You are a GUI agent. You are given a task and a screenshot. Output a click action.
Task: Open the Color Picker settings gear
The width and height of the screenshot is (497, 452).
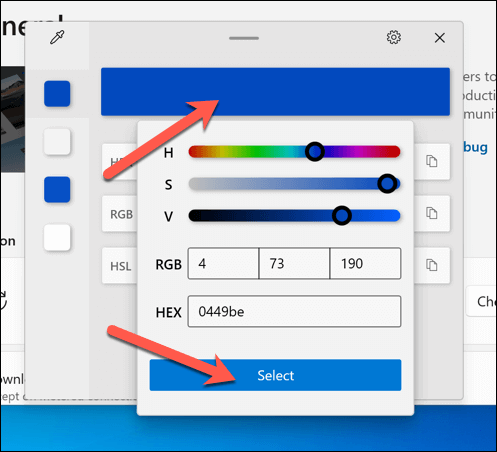(394, 37)
